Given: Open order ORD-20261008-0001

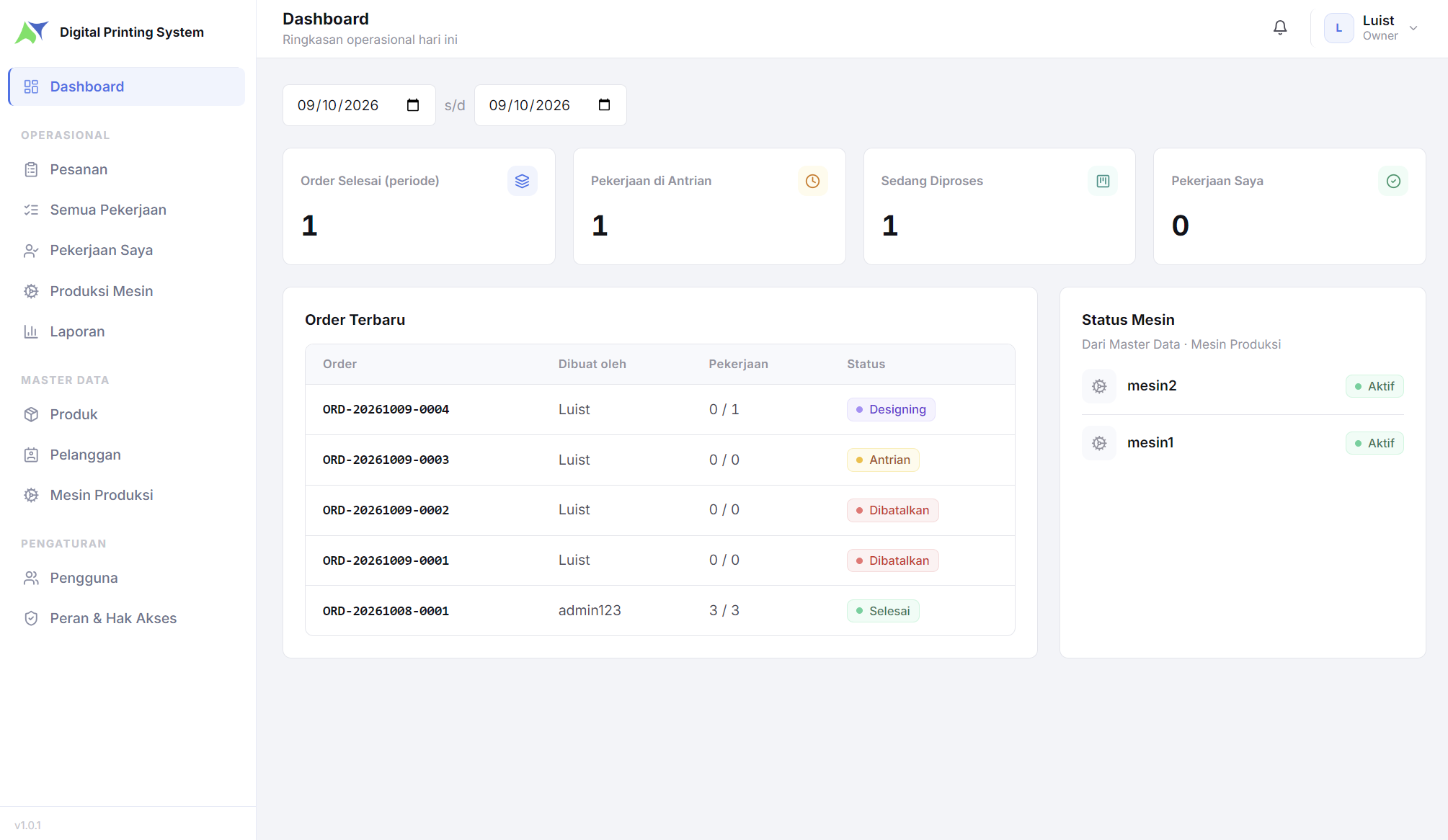Looking at the screenshot, I should click(386, 611).
